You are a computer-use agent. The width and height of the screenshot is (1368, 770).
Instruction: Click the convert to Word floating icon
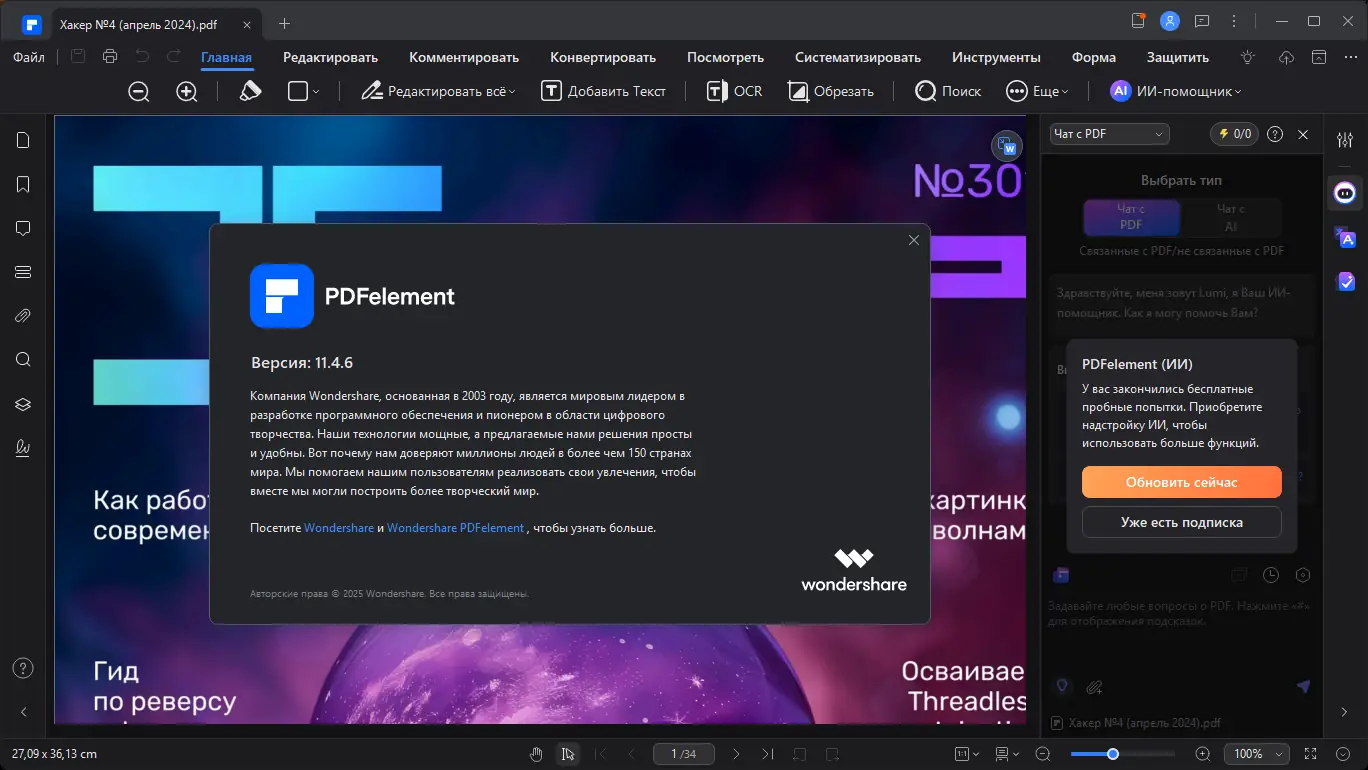click(x=1007, y=146)
